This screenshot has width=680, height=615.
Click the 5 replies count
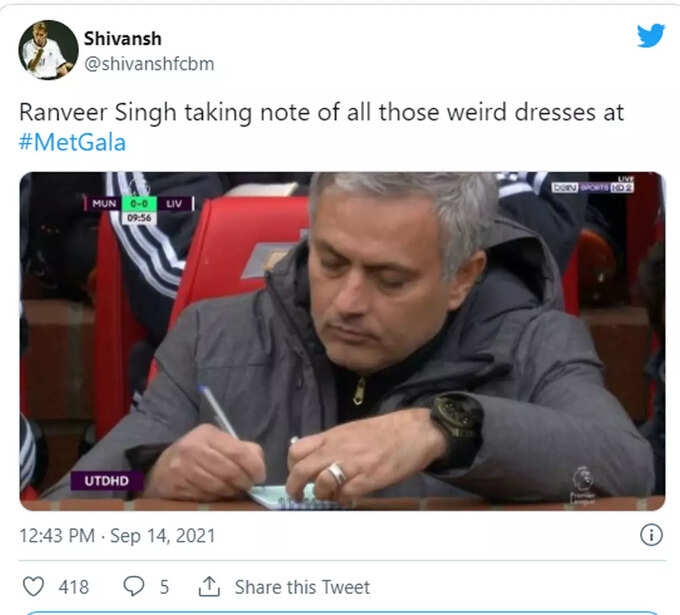(164, 587)
